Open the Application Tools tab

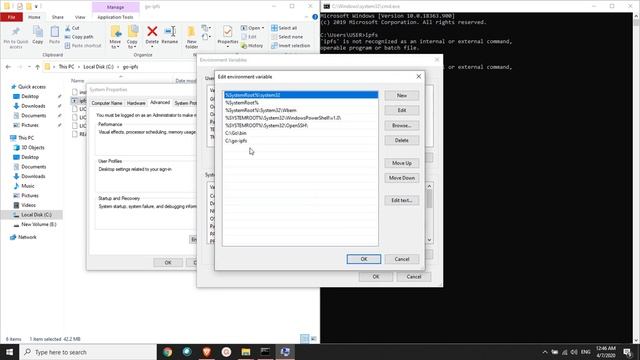pyautogui.click(x=116, y=17)
